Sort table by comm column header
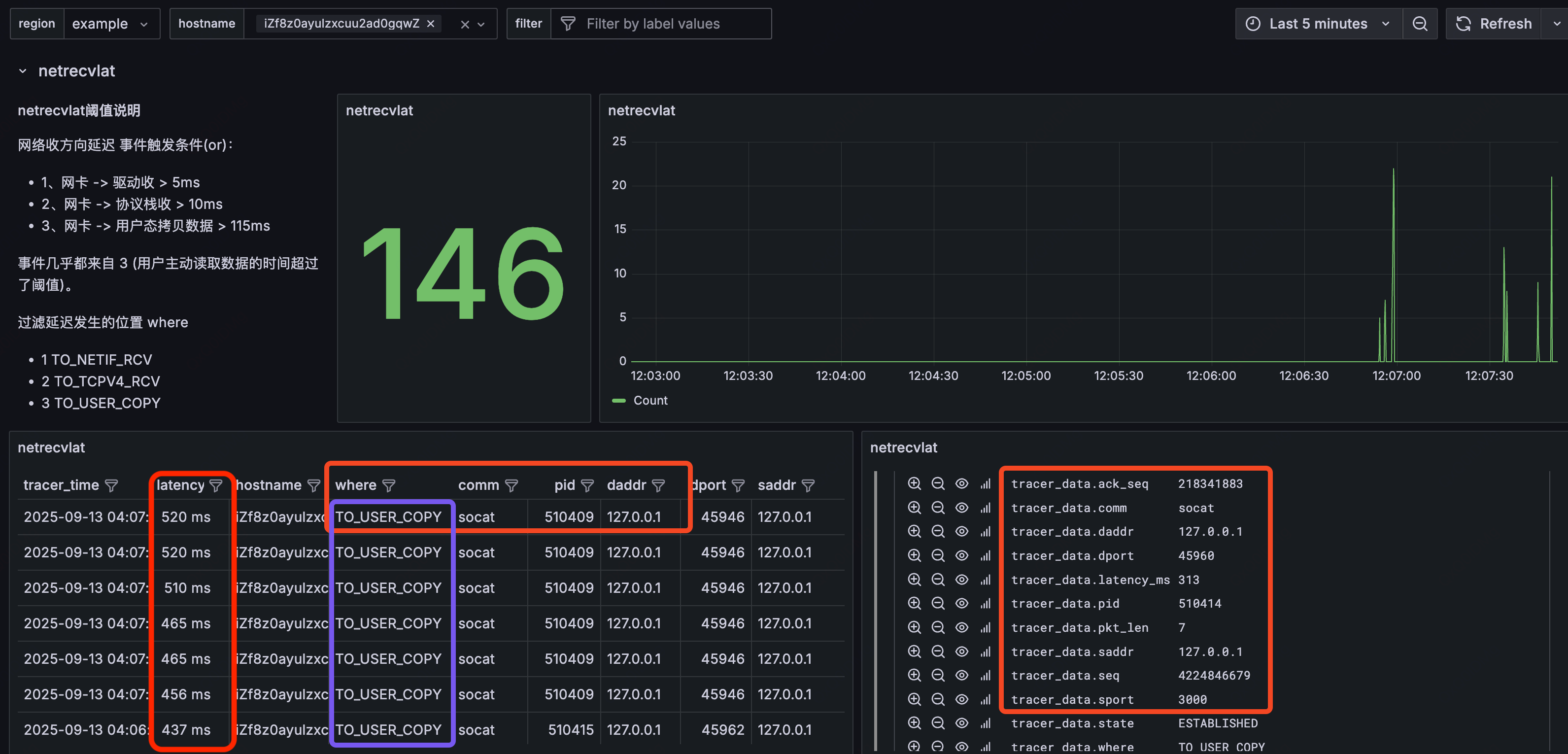This screenshot has width=1568, height=754. (478, 485)
